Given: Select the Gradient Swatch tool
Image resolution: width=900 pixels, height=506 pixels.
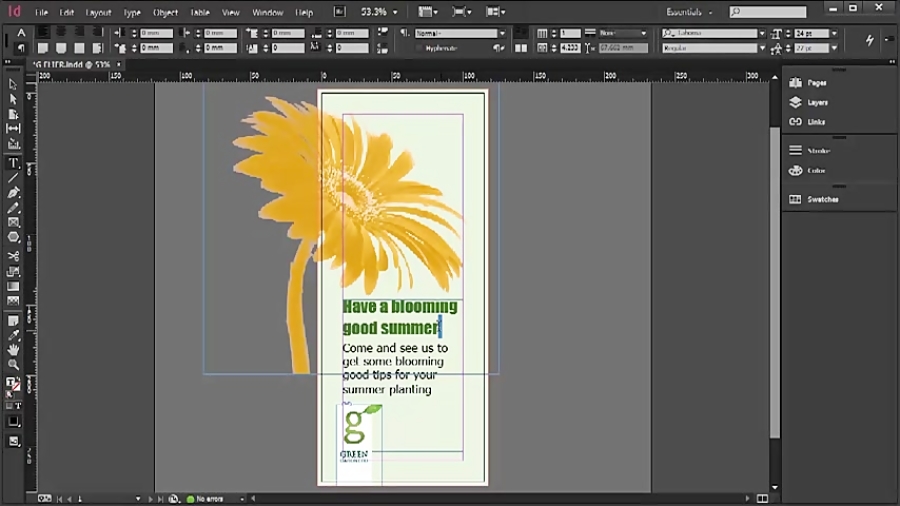Looking at the screenshot, I should click(x=13, y=286).
